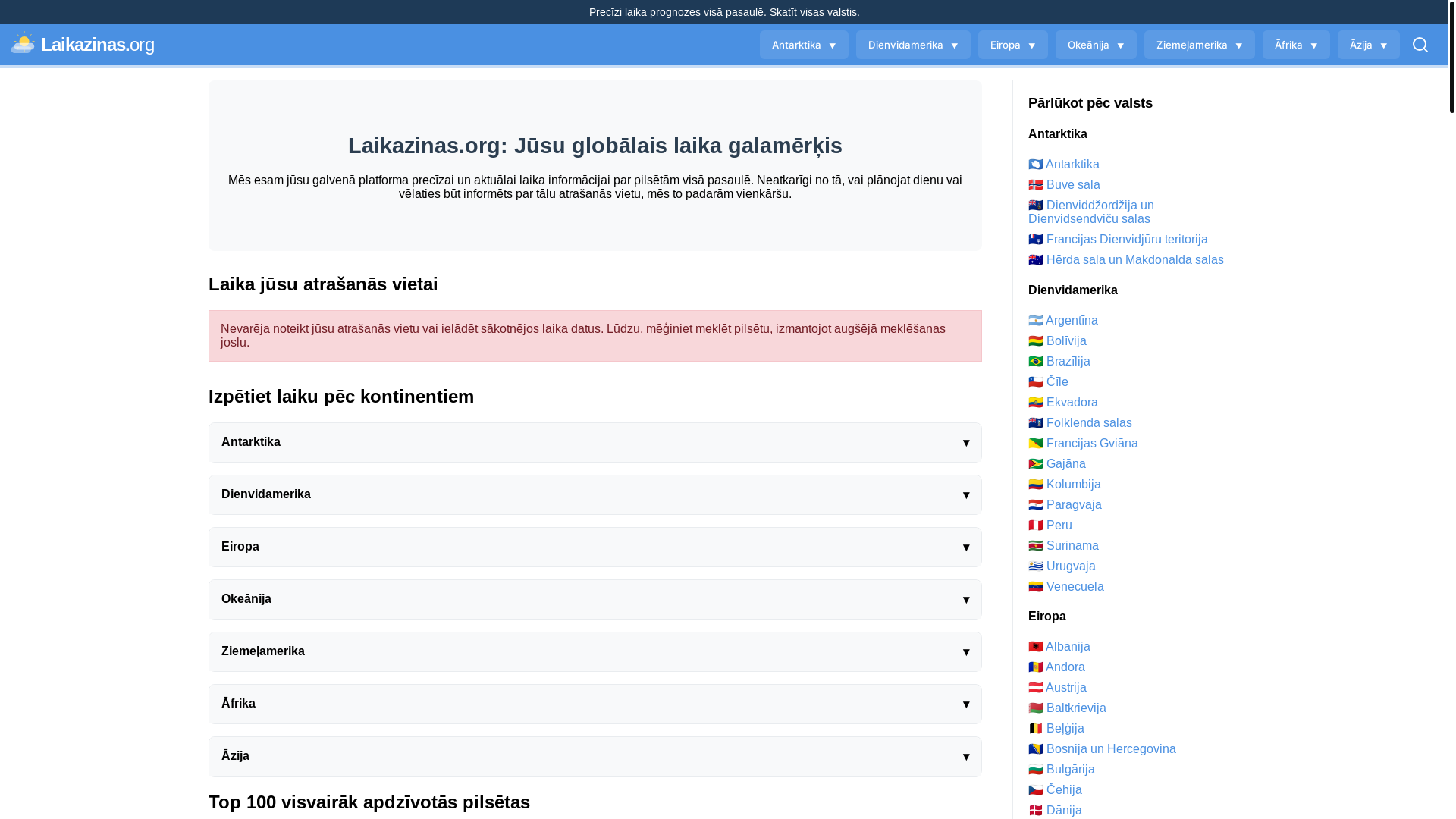
Task: Open the Eiropa nav dropdown
Action: [x=1012, y=45]
